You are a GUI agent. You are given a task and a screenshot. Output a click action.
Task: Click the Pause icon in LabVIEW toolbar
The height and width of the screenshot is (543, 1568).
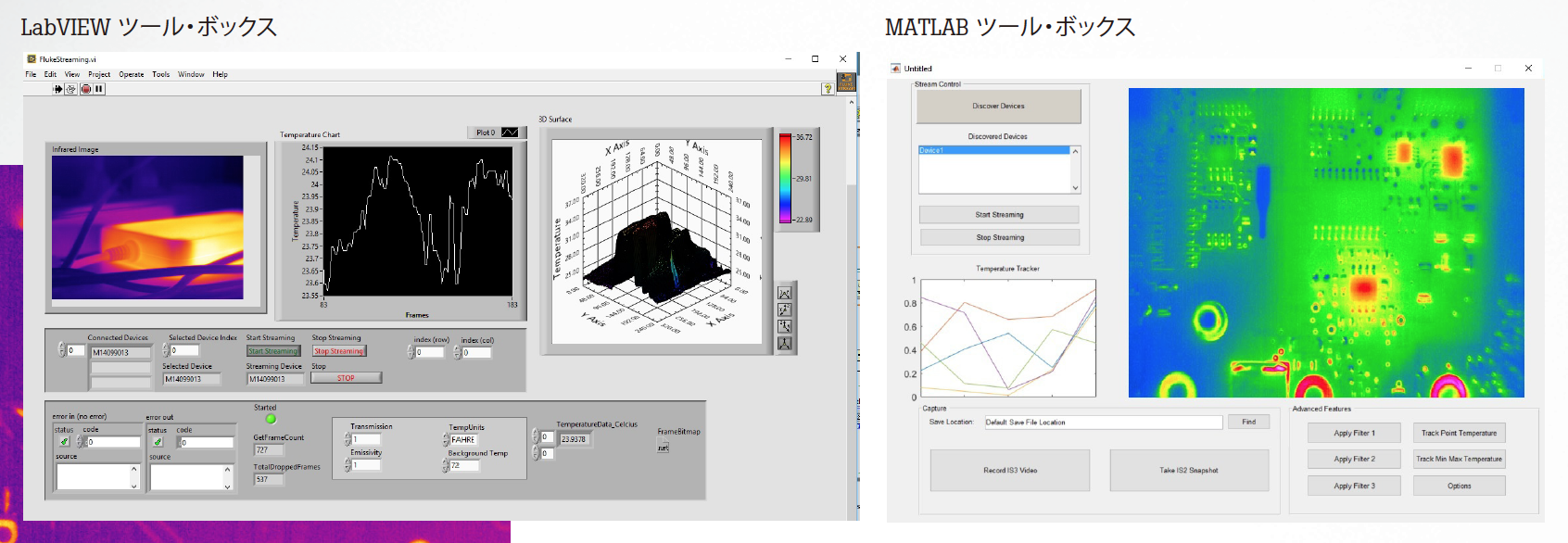(98, 89)
